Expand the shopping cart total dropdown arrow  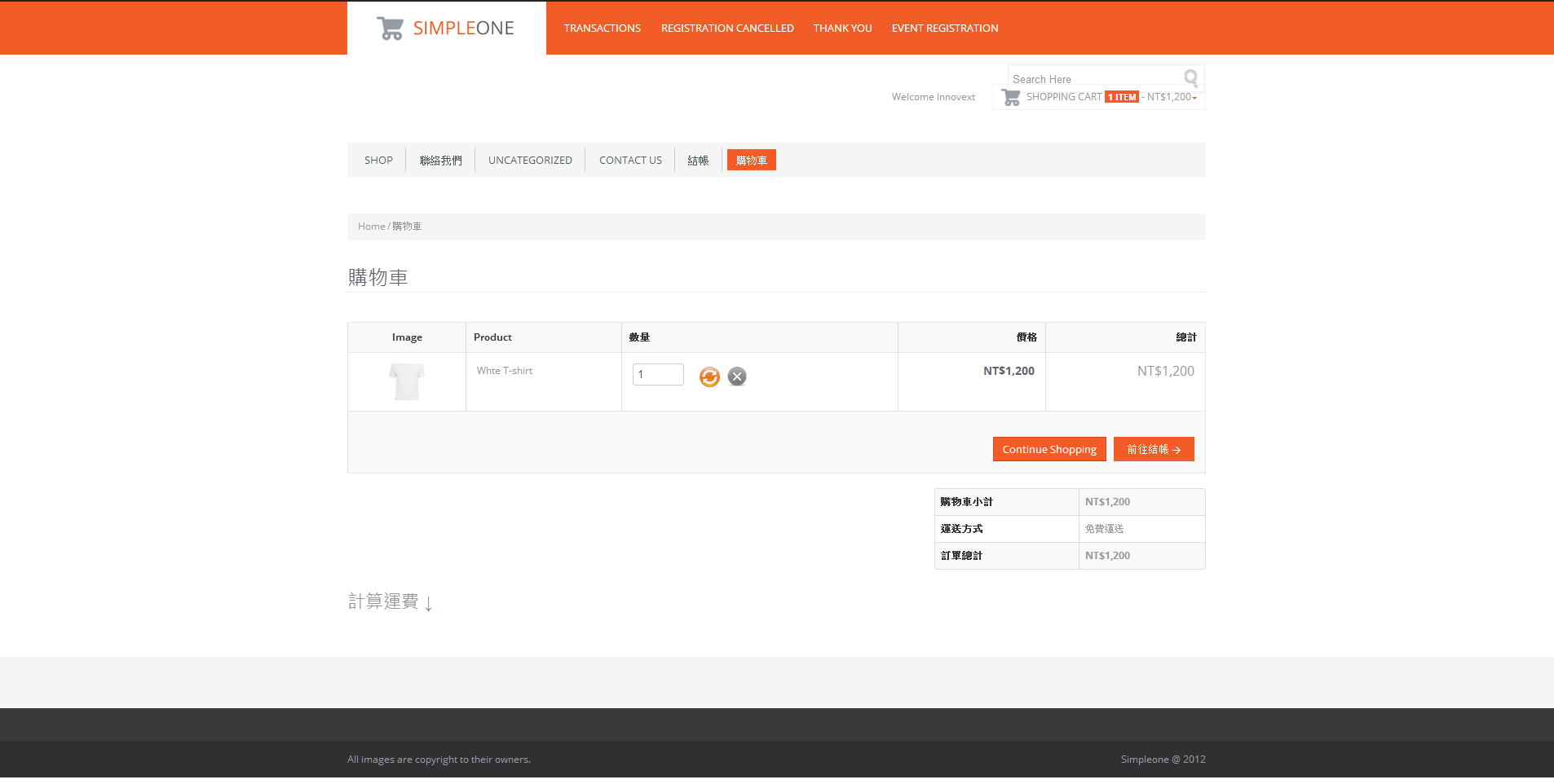tap(1194, 98)
